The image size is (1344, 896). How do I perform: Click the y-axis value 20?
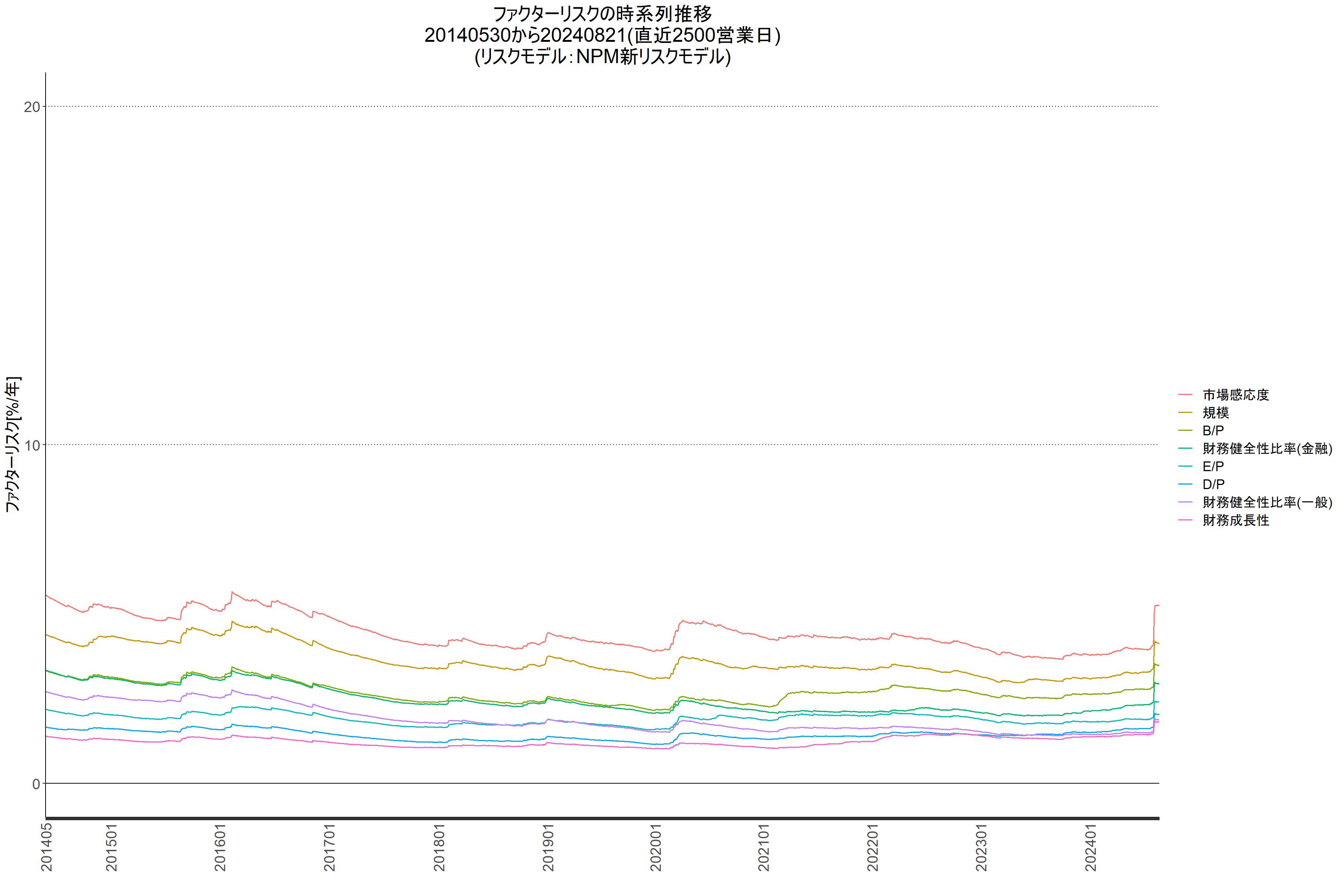(x=32, y=107)
